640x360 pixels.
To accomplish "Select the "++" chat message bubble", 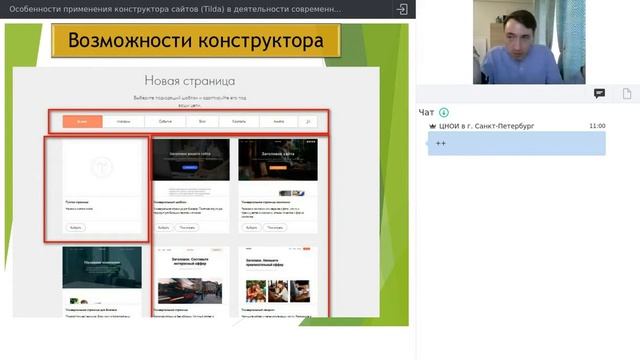I will [516, 143].
